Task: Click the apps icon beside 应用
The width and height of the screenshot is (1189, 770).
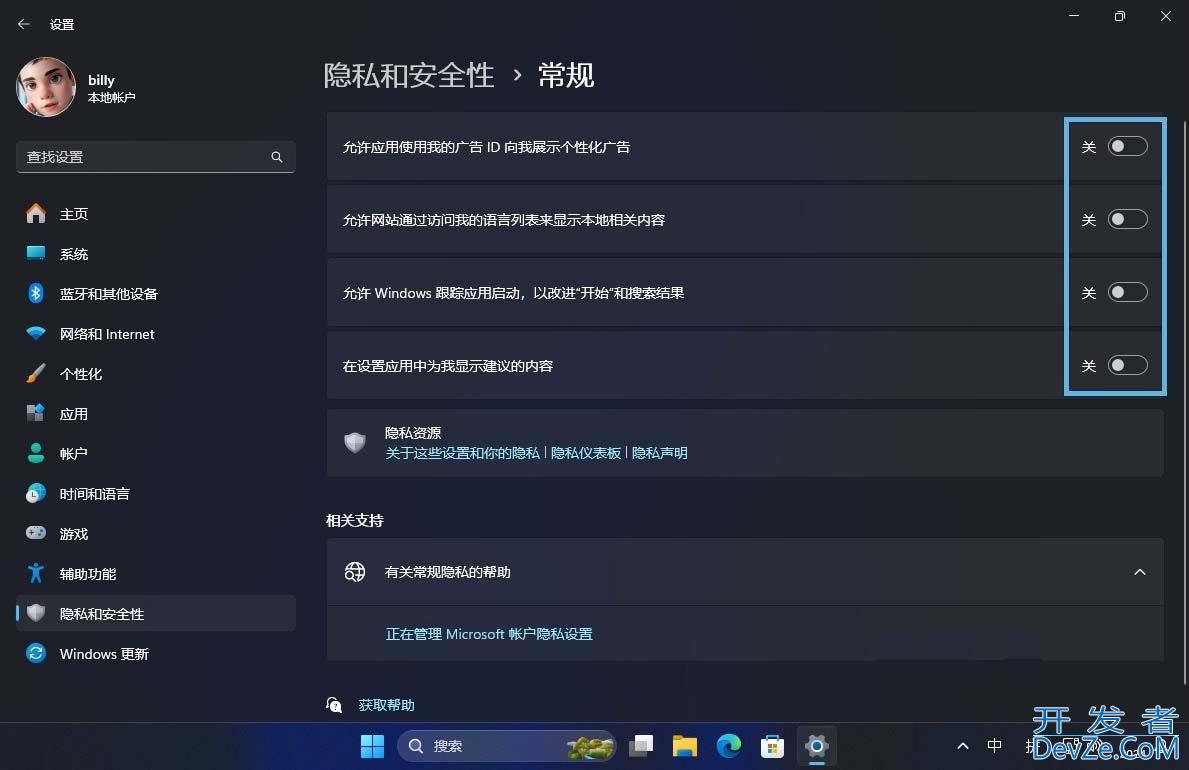Action: click(36, 413)
